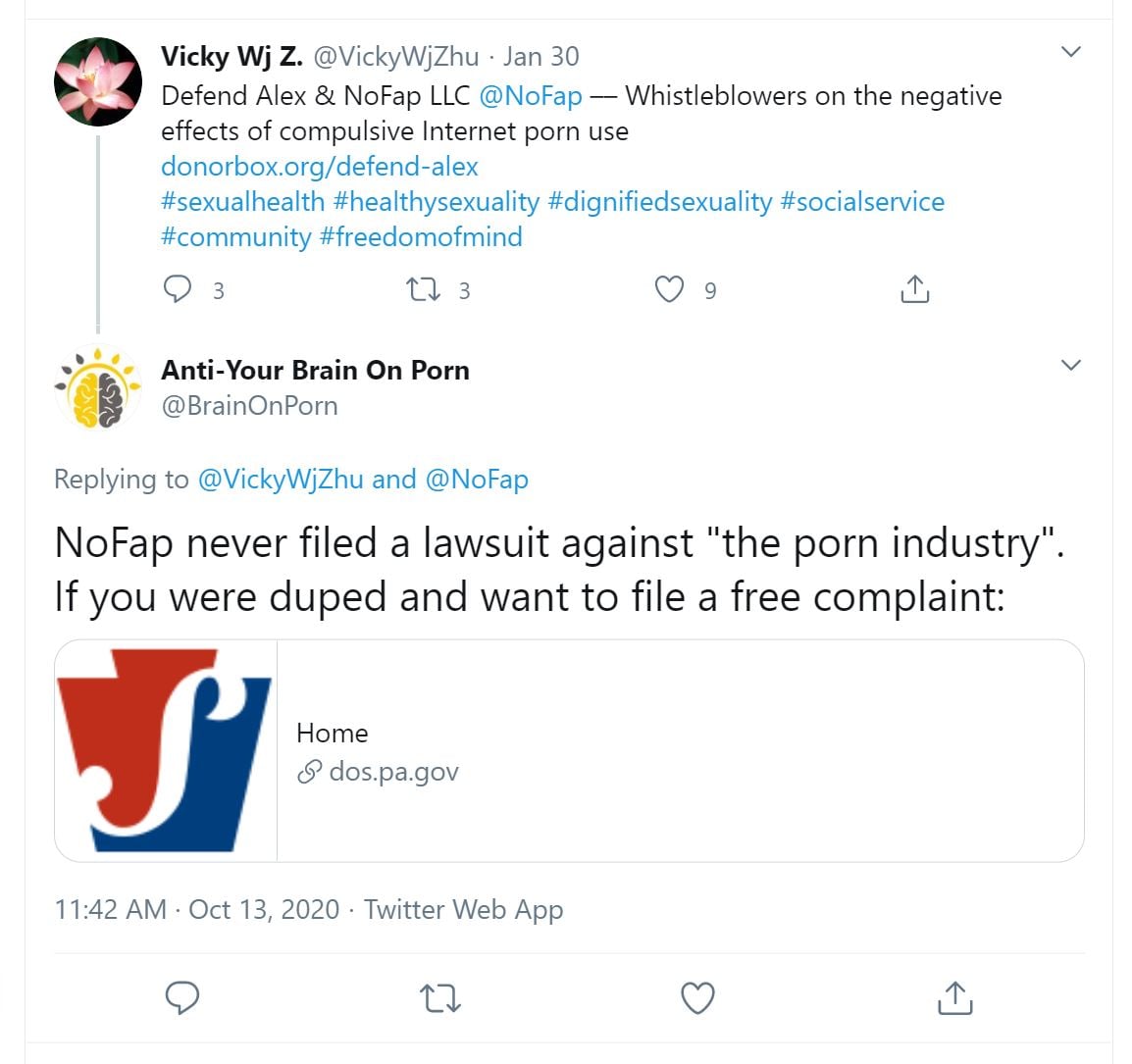Open Vicky Wj Z.'s lotus profile picture
Screen dimensions: 1132x1064
[98, 81]
